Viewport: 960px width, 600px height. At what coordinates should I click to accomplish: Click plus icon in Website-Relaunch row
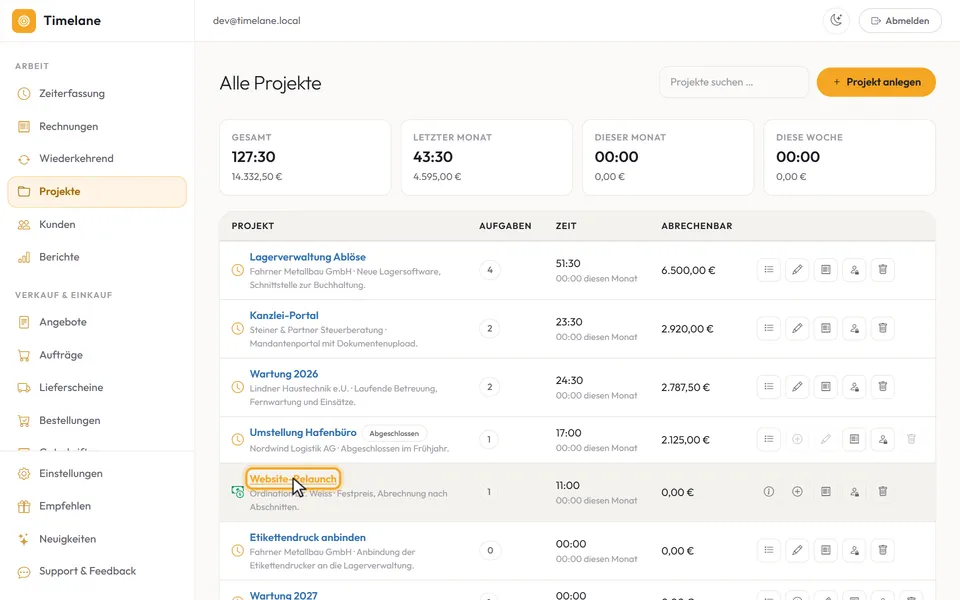pyautogui.click(x=797, y=492)
